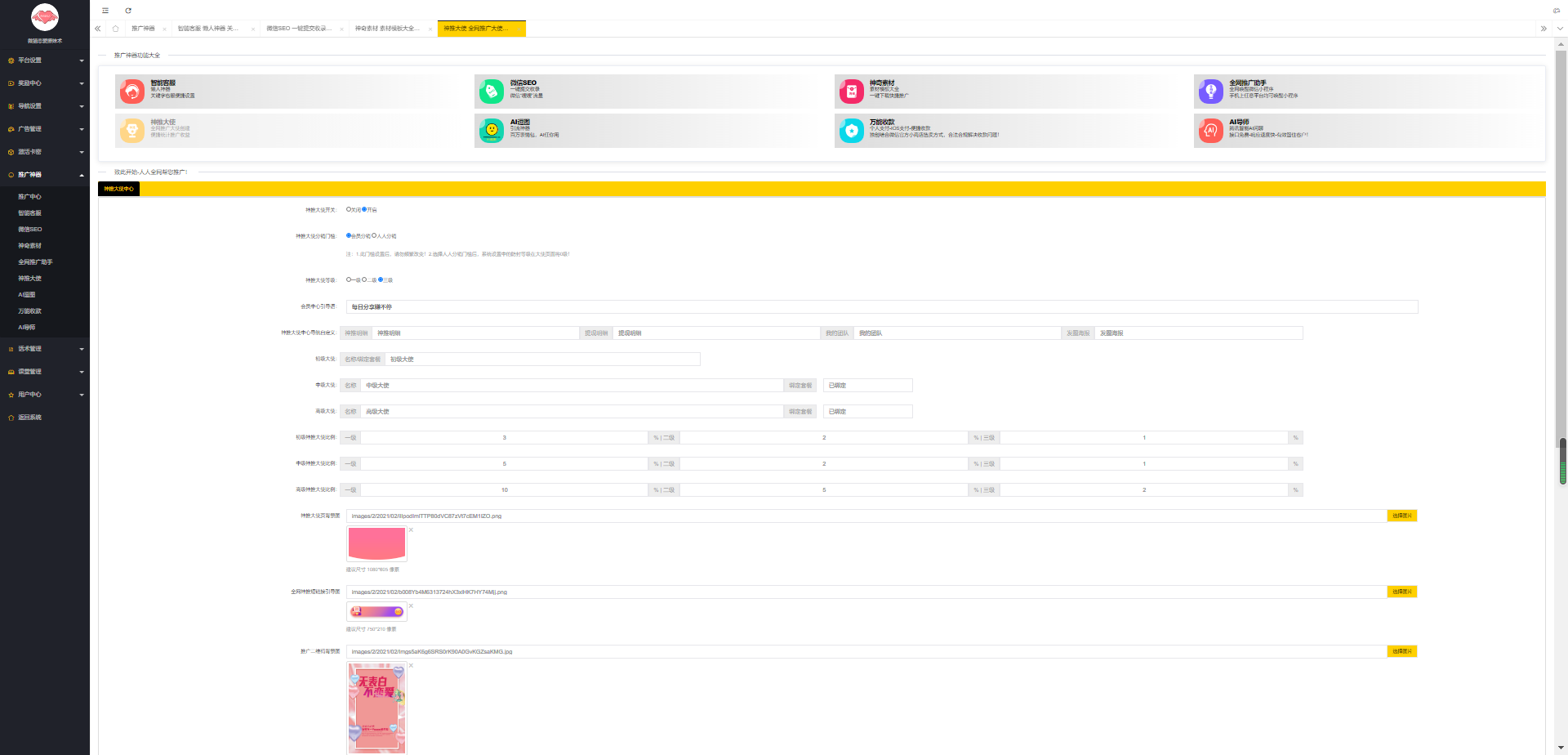Click 广告管理 icon in sidebar
This screenshot has width=1568, height=755.
pyautogui.click(x=11, y=129)
